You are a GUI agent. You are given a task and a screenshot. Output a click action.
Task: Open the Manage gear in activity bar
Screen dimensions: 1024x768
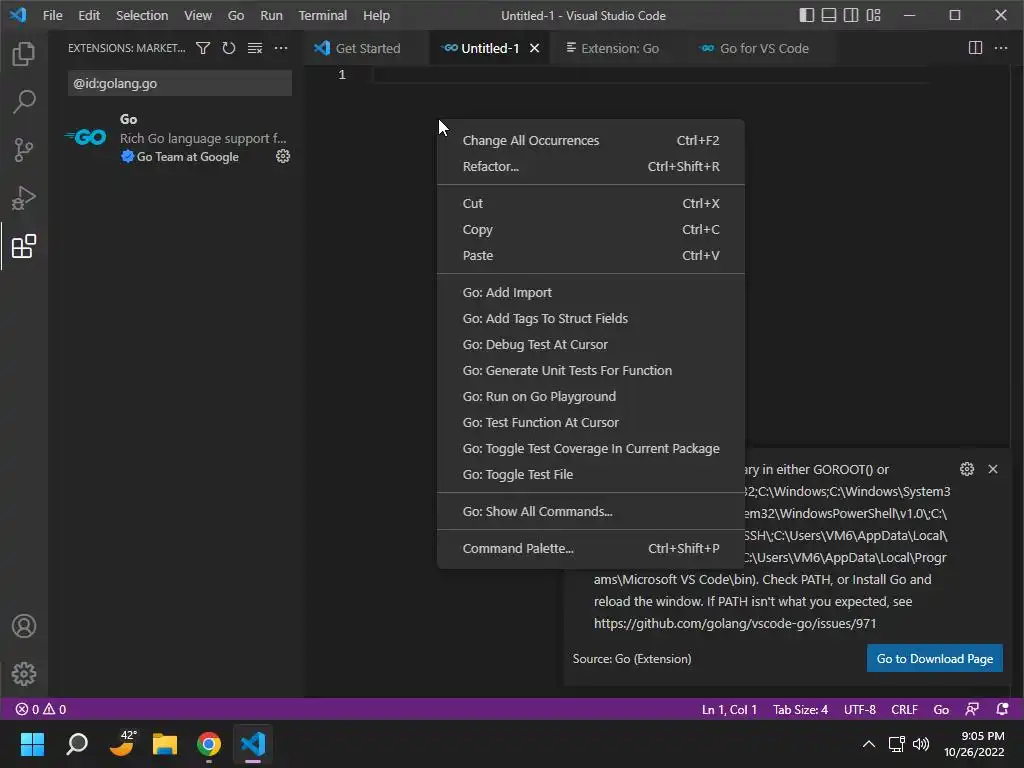pyautogui.click(x=24, y=674)
